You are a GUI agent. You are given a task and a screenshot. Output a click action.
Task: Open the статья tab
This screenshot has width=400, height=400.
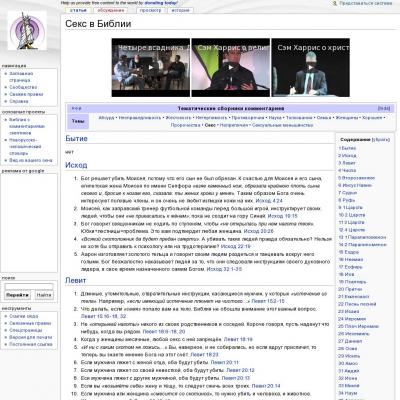78,10
